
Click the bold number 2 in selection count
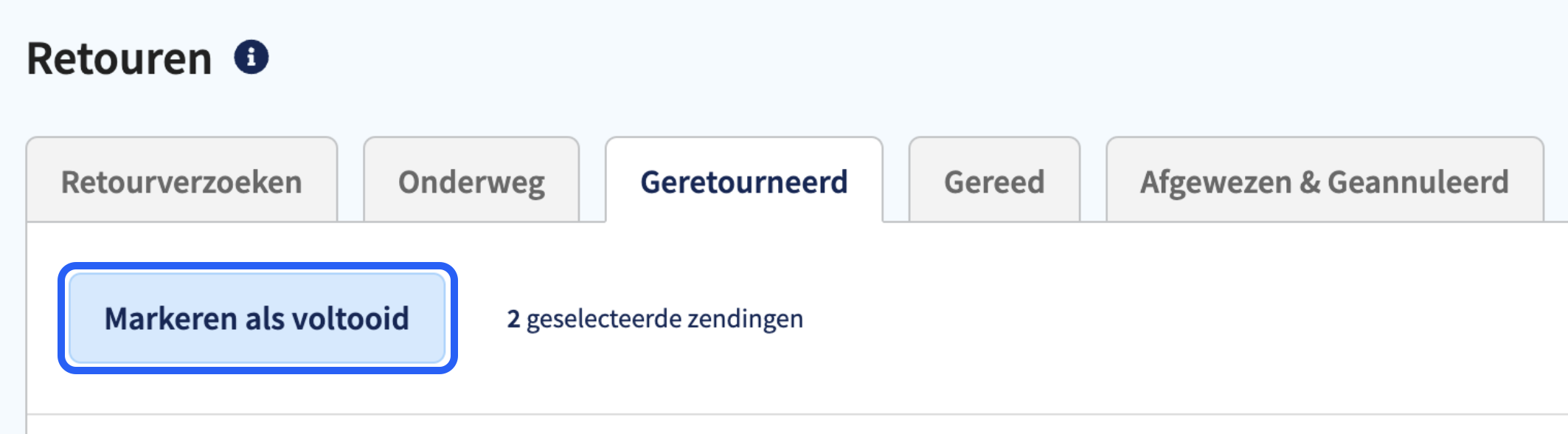click(513, 319)
